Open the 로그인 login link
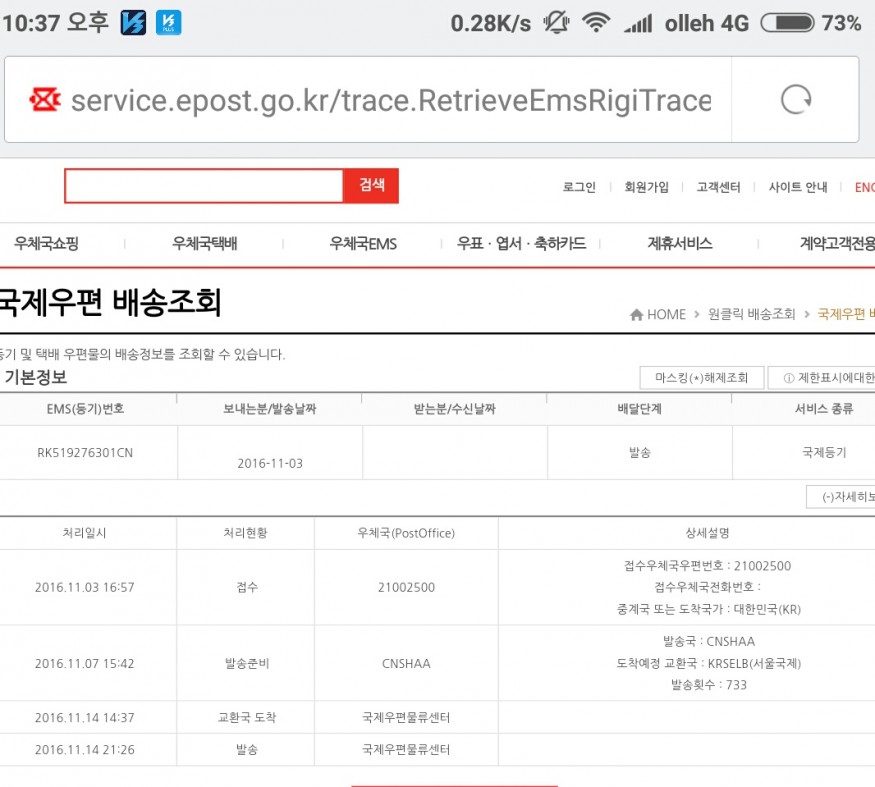The image size is (875, 787). tap(579, 187)
